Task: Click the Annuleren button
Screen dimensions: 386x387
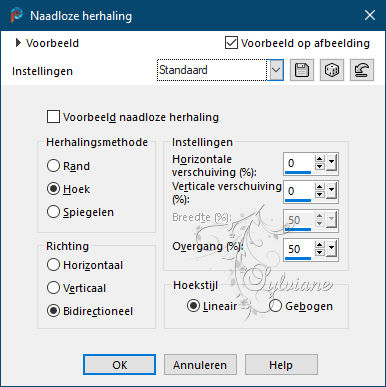Action: pos(200,365)
